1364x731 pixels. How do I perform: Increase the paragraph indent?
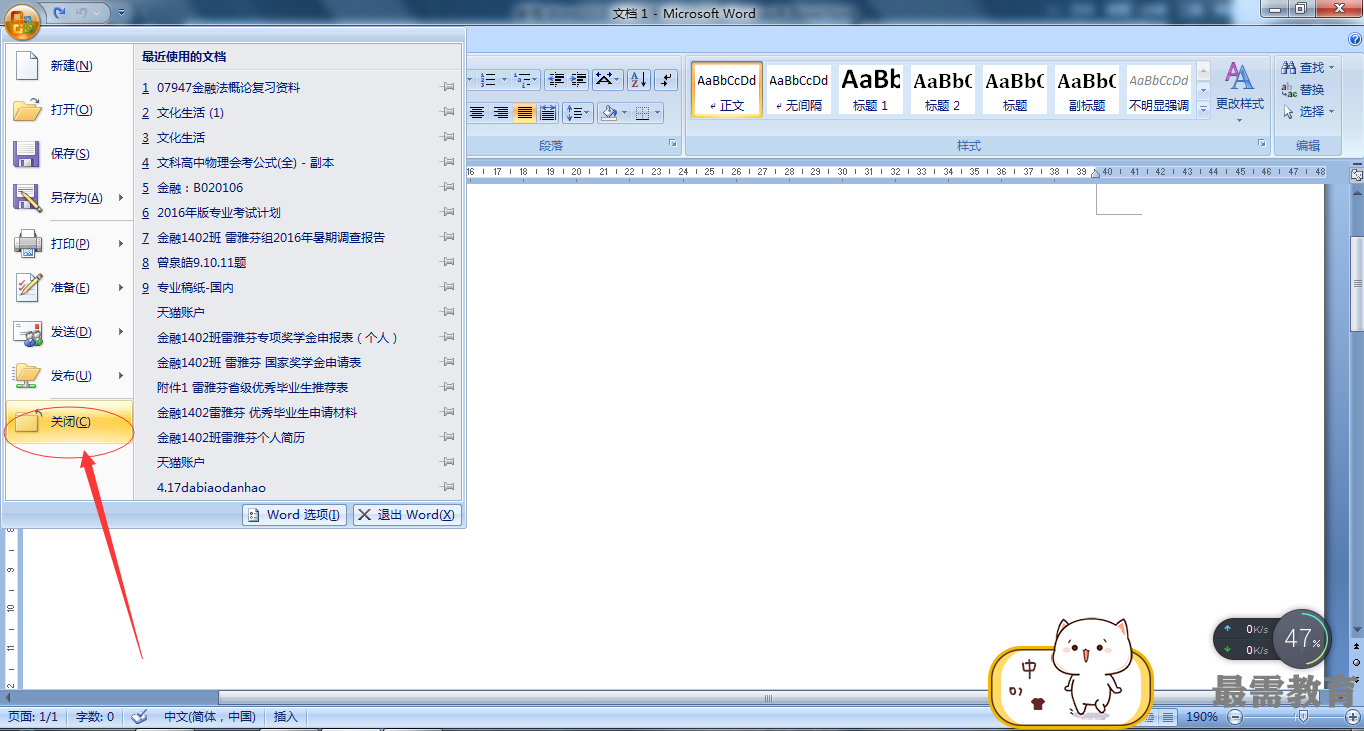pos(578,79)
